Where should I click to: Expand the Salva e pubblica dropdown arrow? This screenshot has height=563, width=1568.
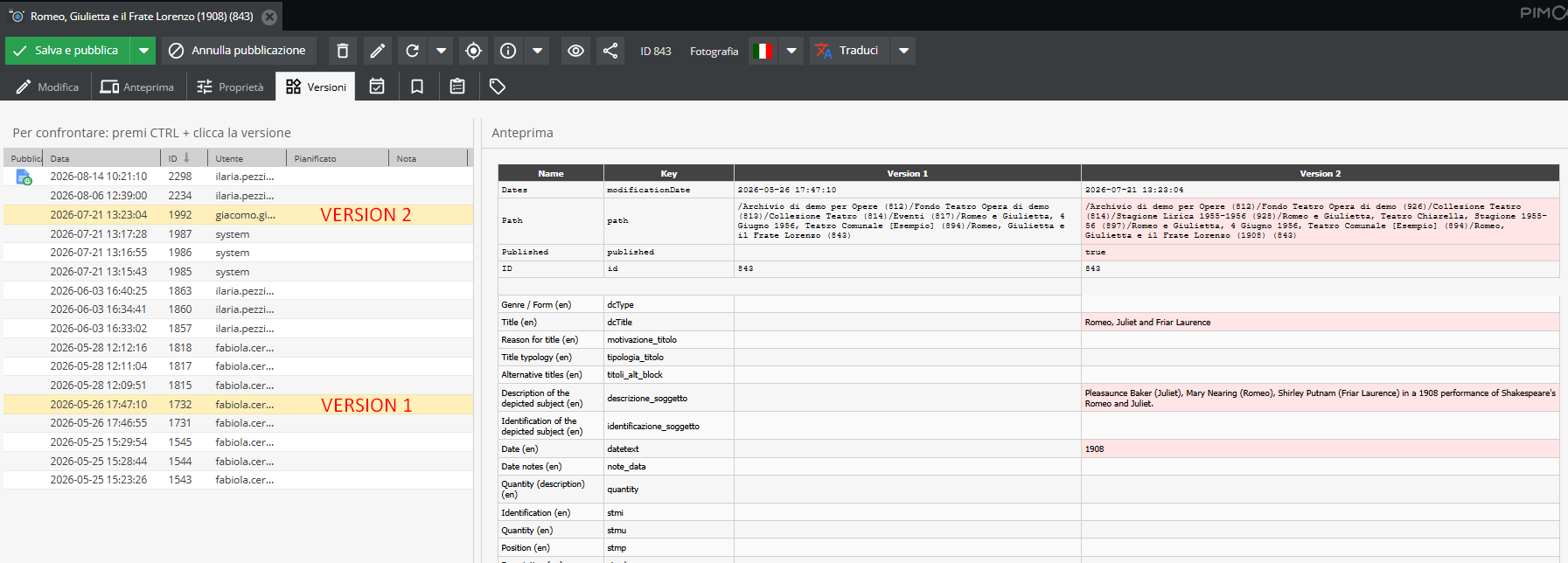pos(143,51)
